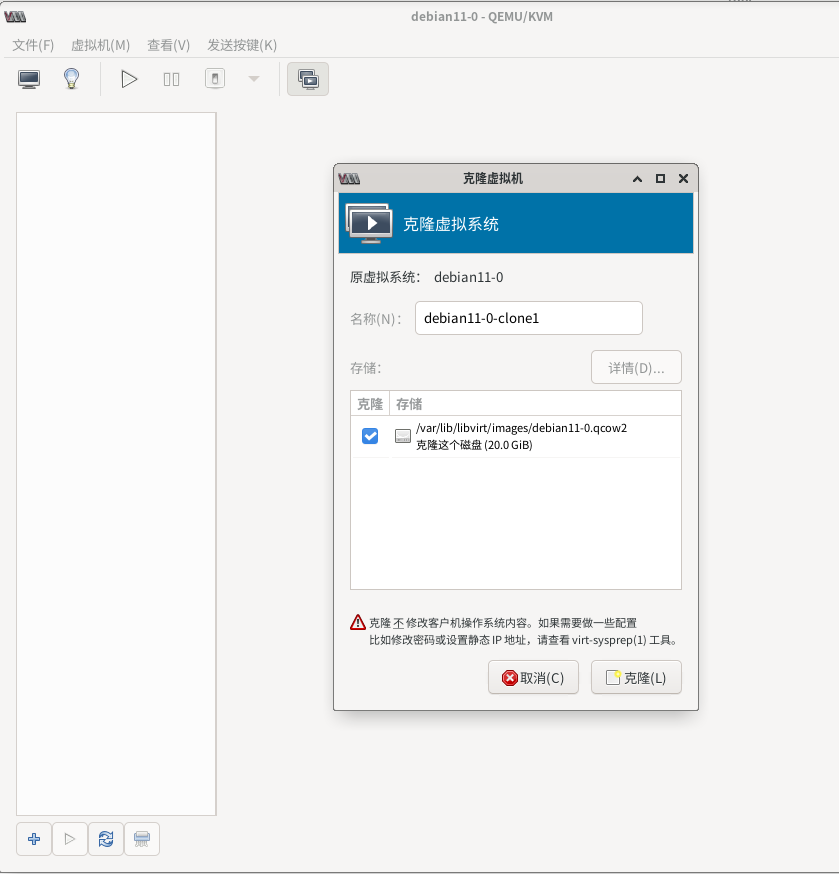
Task: Click the run snapshot button at bottom
Action: pyautogui.click(x=69, y=839)
